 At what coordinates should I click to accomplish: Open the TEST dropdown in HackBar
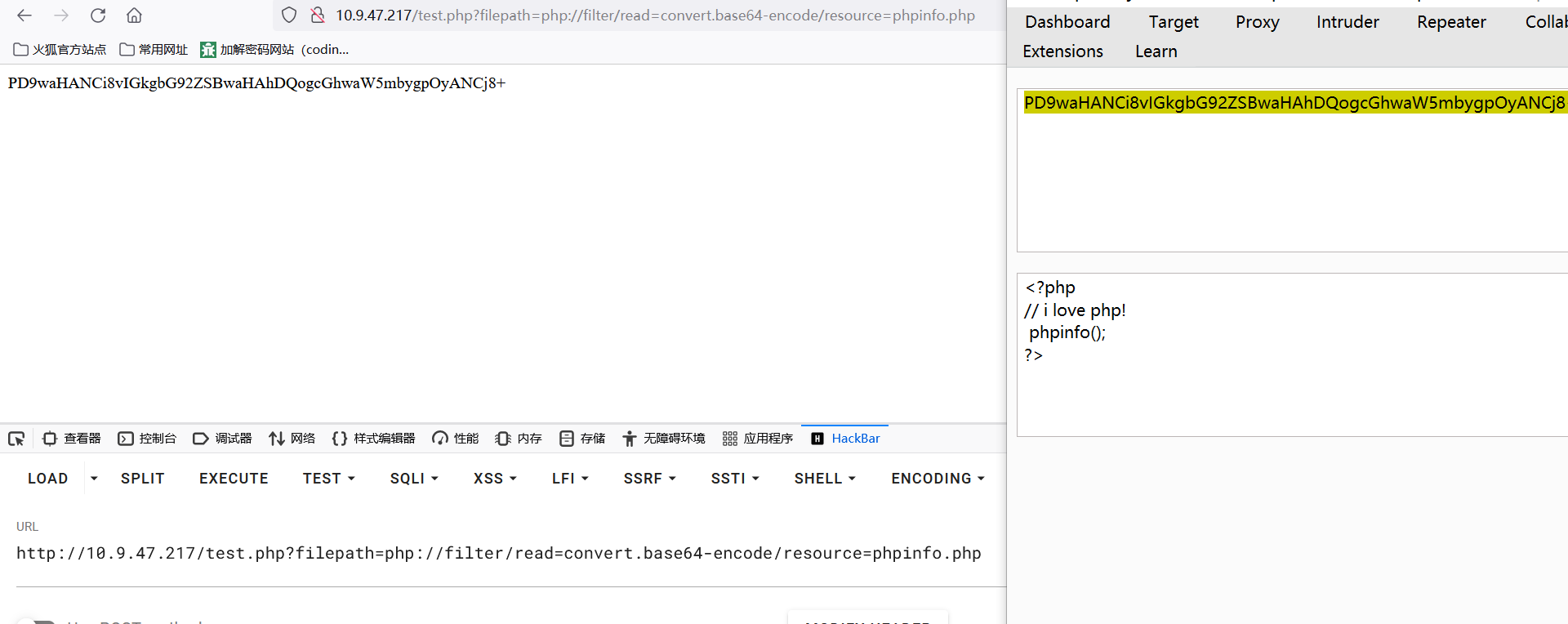(x=329, y=479)
